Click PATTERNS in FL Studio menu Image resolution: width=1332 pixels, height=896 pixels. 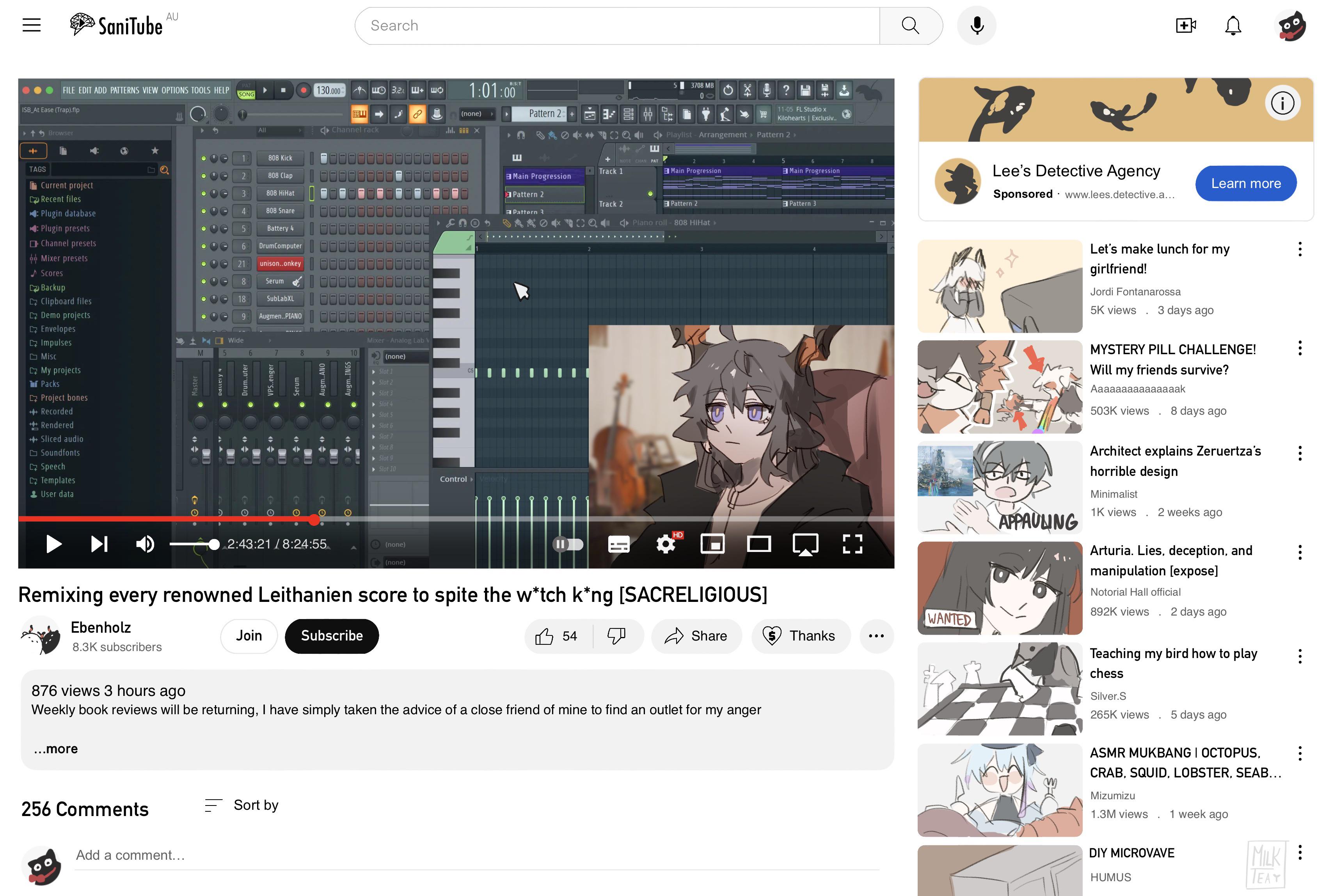(124, 90)
